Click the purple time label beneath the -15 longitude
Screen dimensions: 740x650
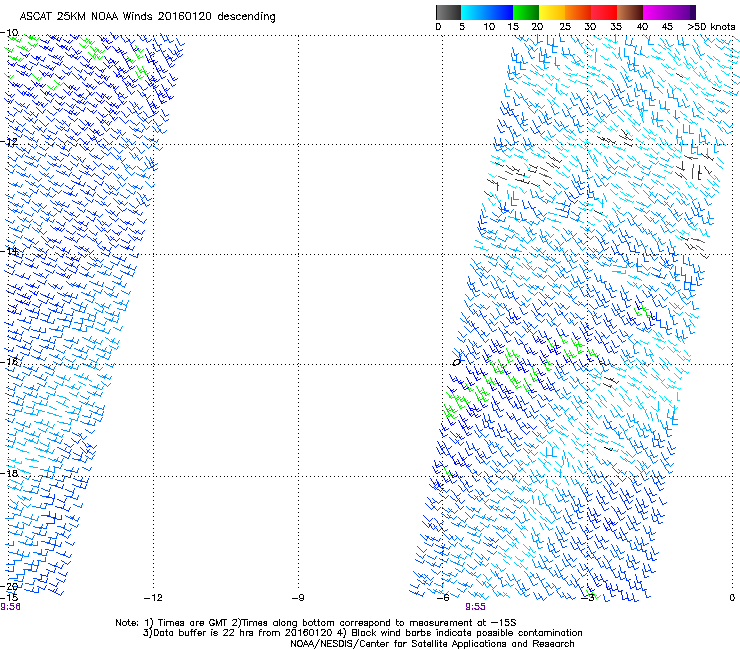[10, 607]
